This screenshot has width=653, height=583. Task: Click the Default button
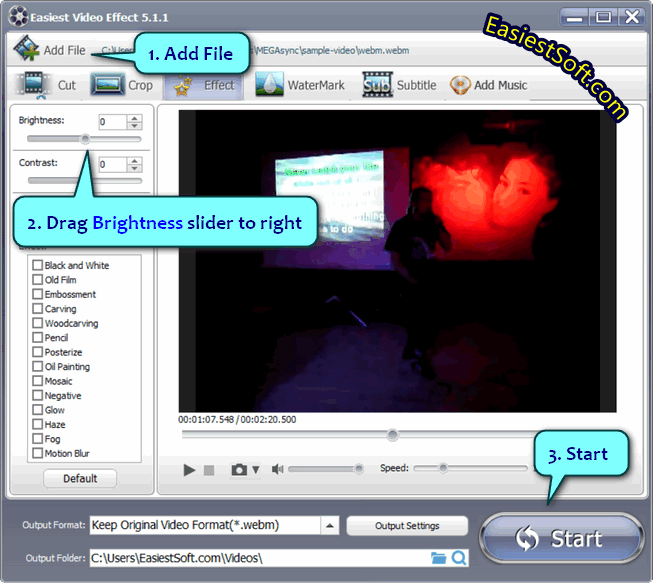(80, 478)
